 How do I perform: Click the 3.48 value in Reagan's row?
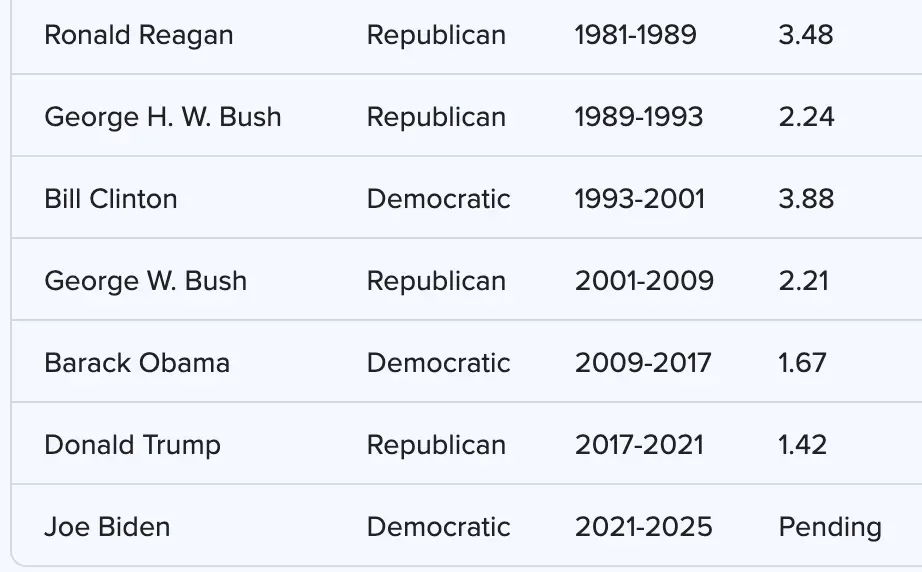(x=805, y=35)
